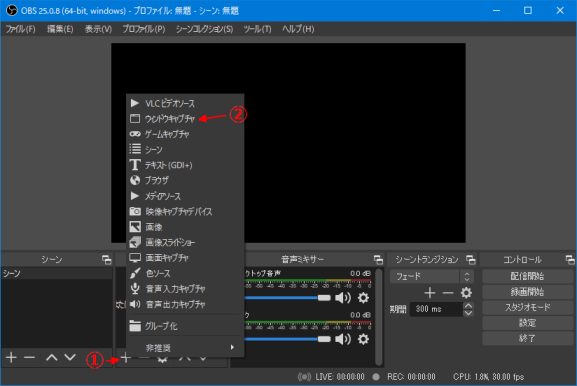Choose 音声入力キャプチャ source

pyautogui.click(x=185, y=289)
